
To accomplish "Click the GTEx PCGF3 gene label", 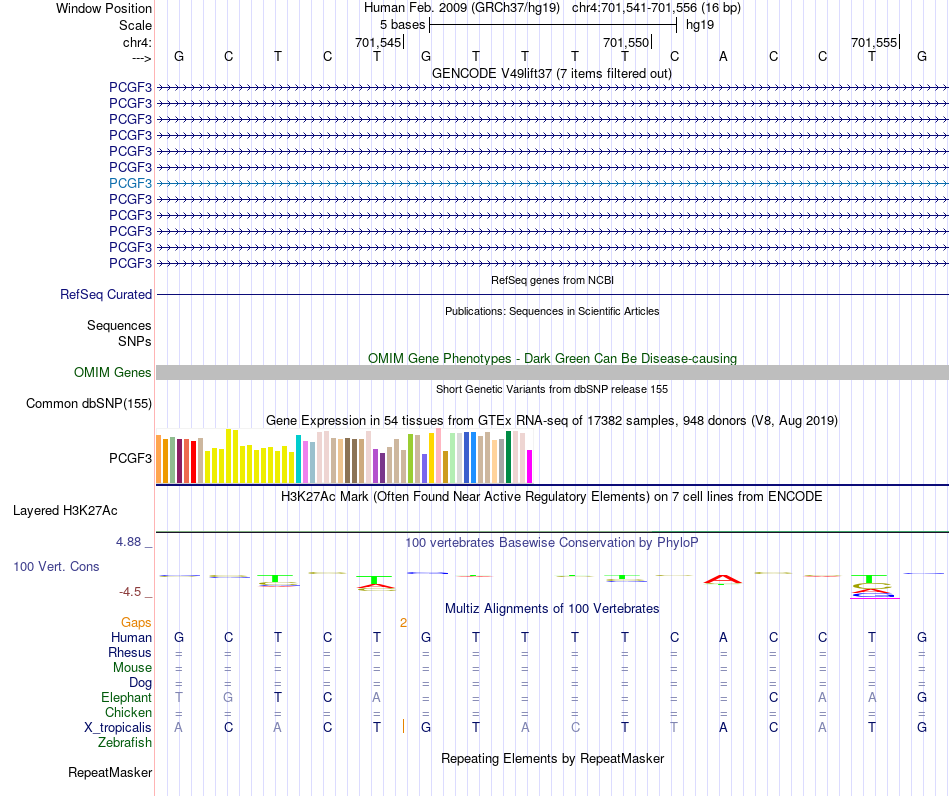I will click(130, 458).
